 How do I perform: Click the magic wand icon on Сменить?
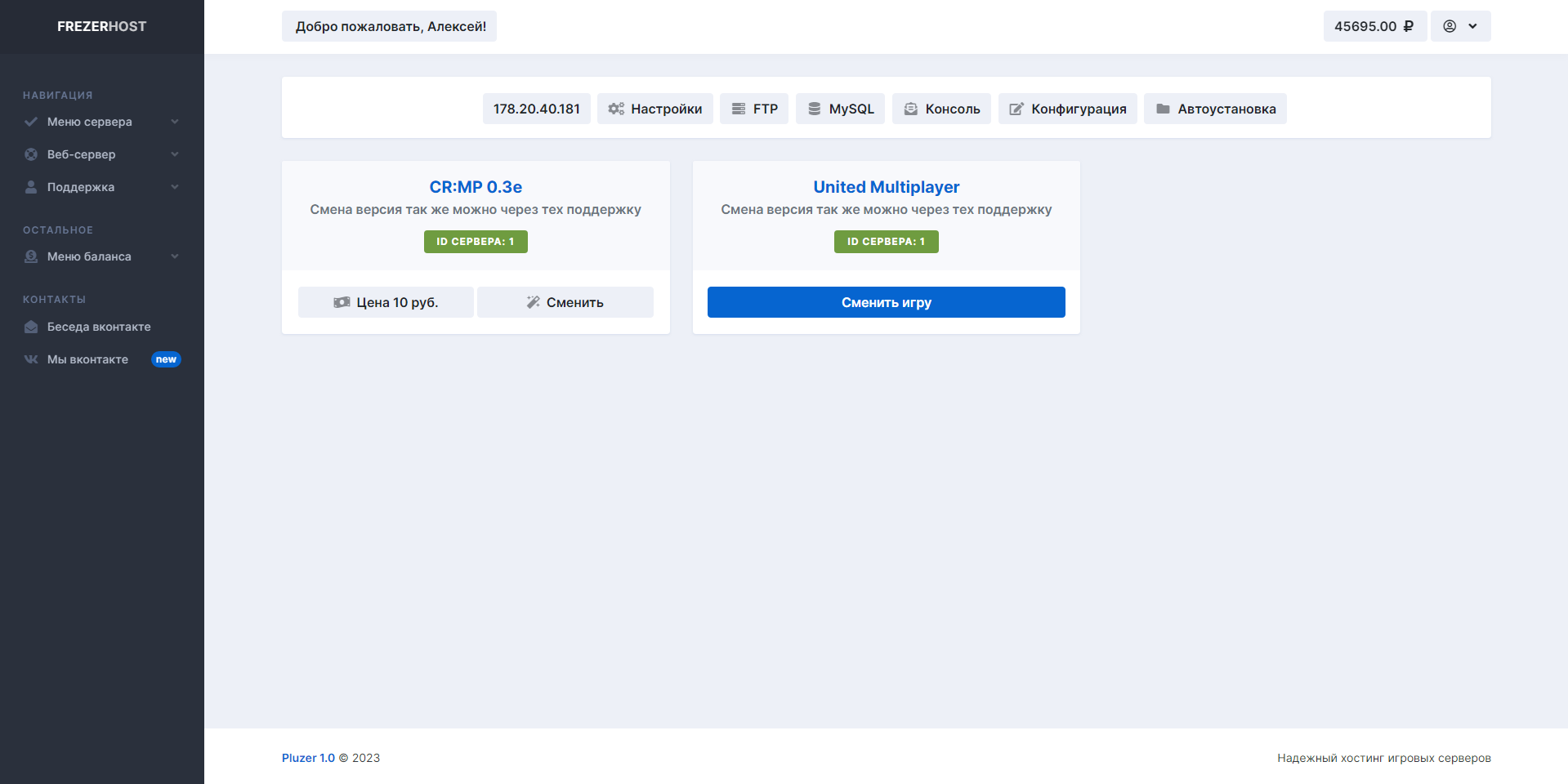[533, 302]
